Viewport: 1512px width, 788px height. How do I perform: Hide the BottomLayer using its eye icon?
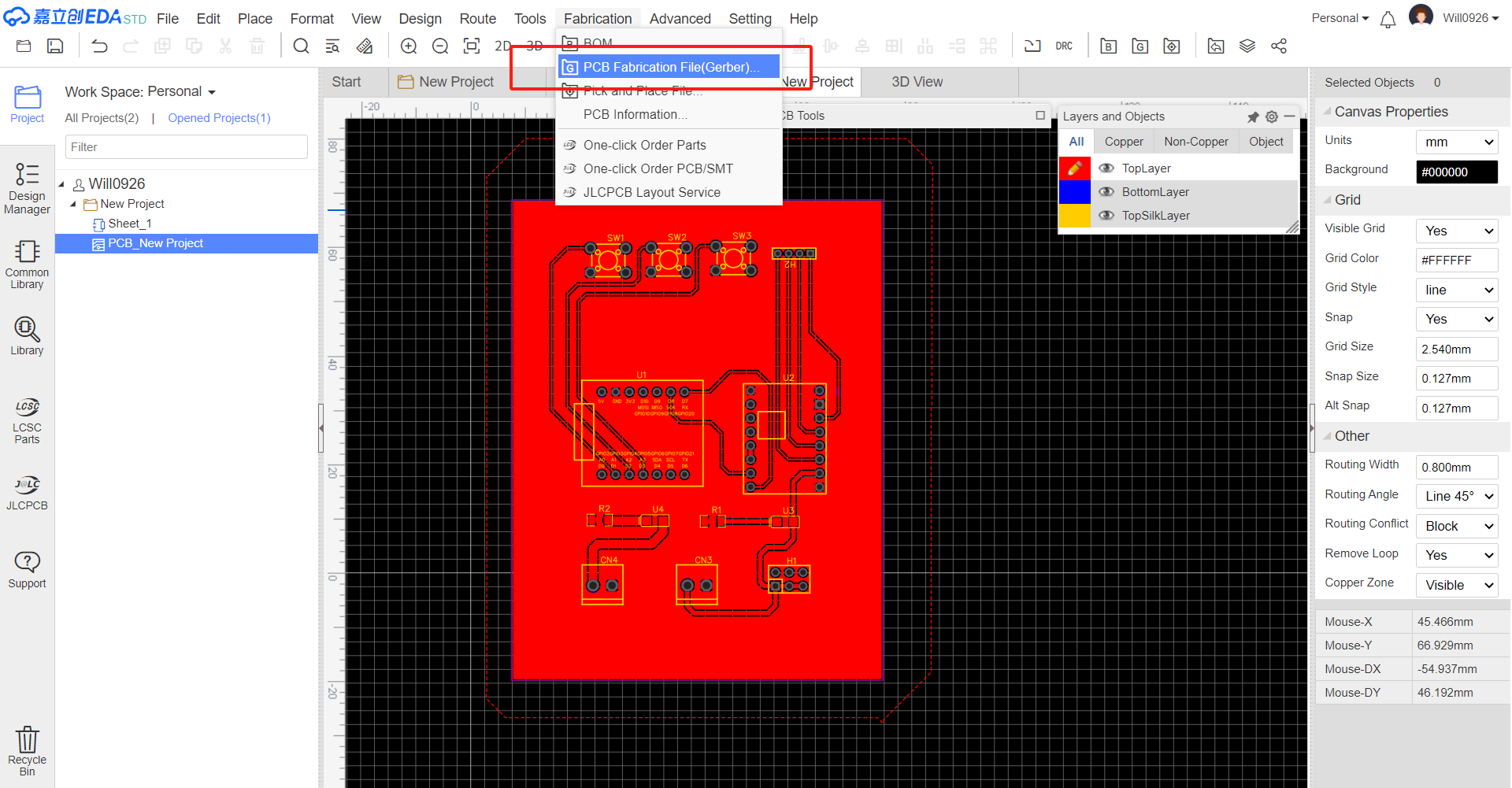1106,192
